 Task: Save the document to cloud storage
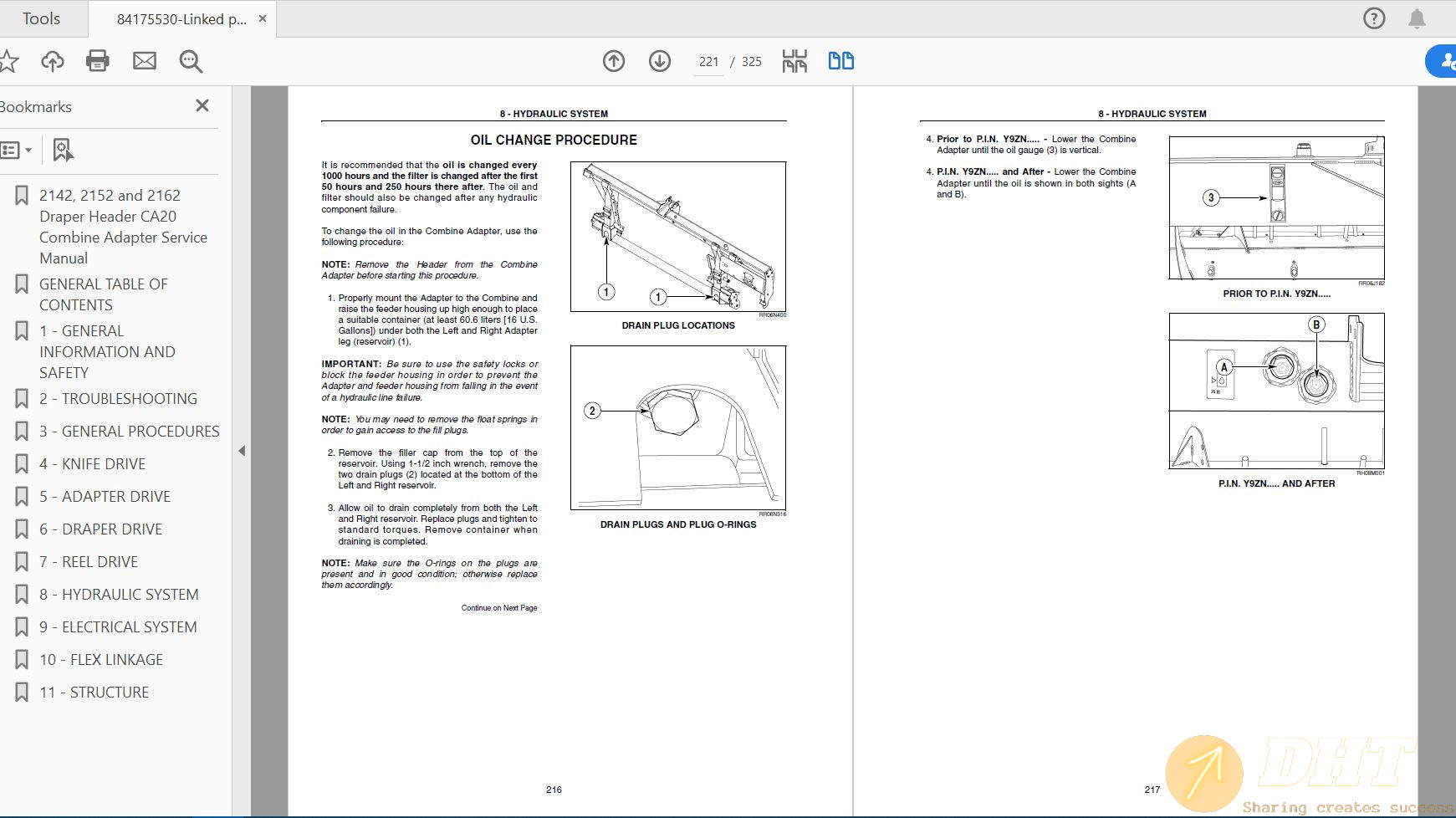click(x=52, y=60)
